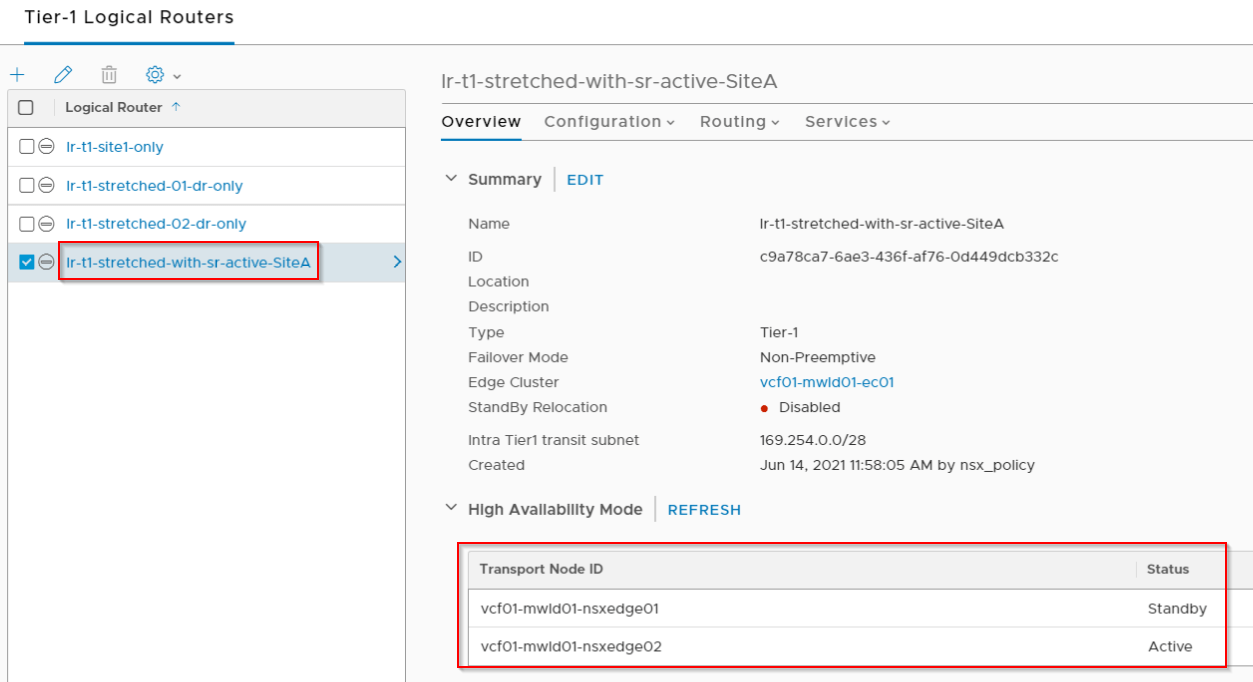Check the lr-t1-stretched-01-dr-only checkbox
Screen dimensions: 1253x682
27,185
